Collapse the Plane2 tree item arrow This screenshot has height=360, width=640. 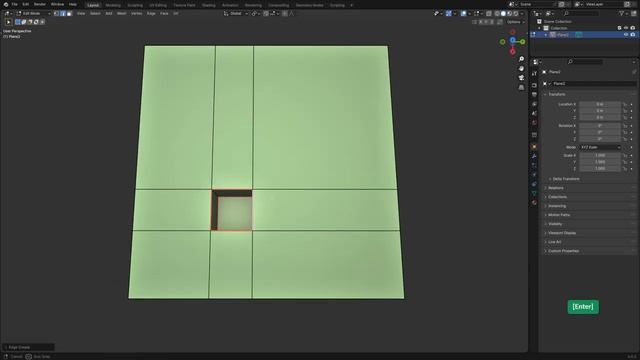tap(546, 35)
